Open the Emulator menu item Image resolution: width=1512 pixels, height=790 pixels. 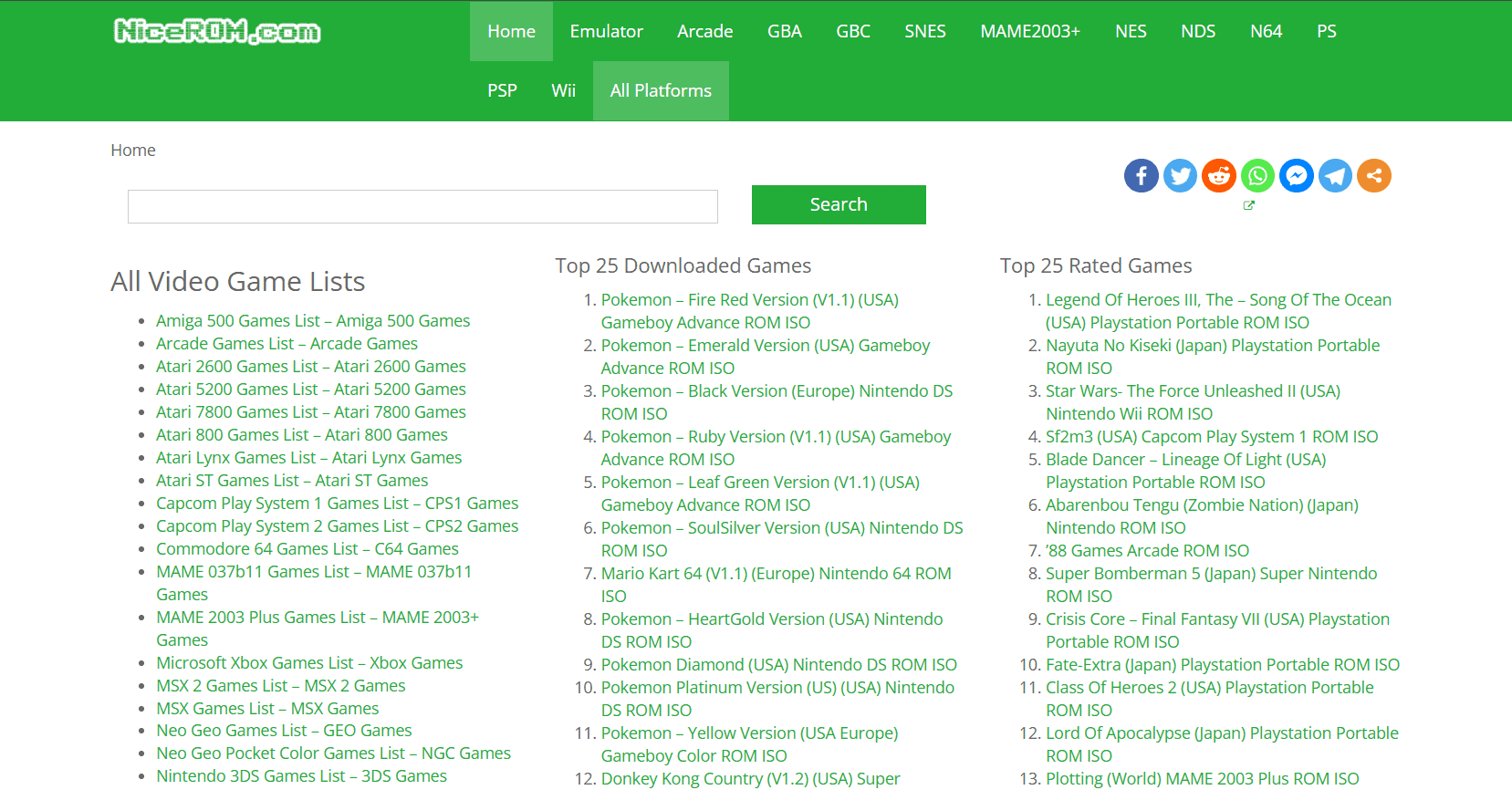point(606,31)
